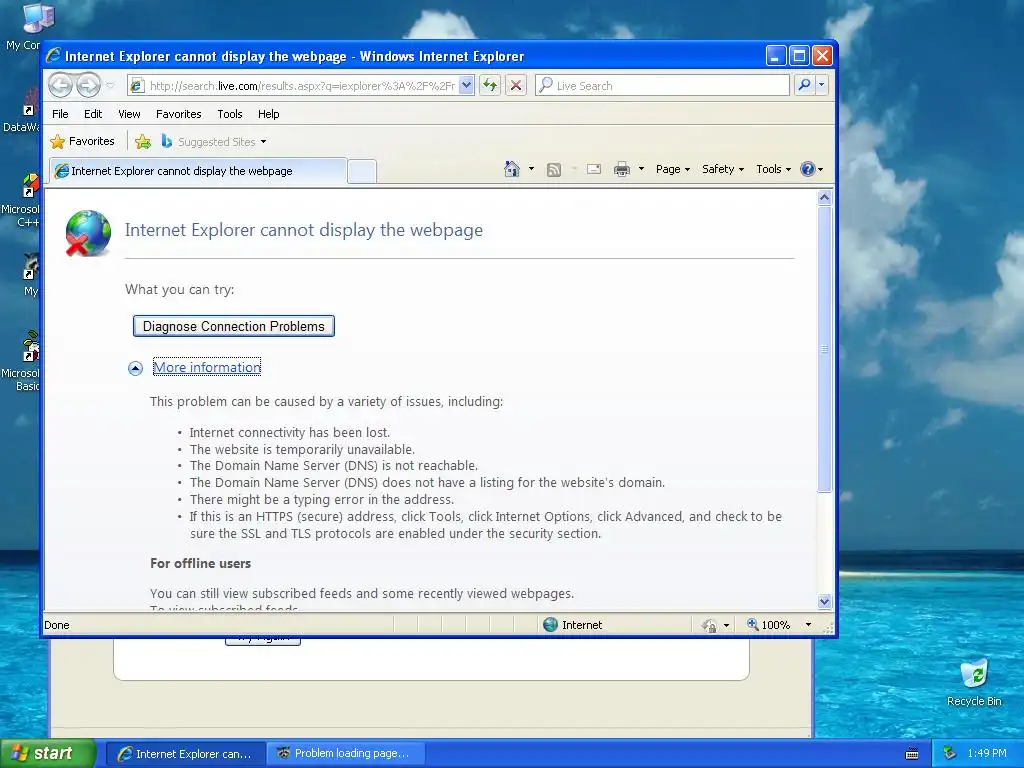Open the File menu

60,114
